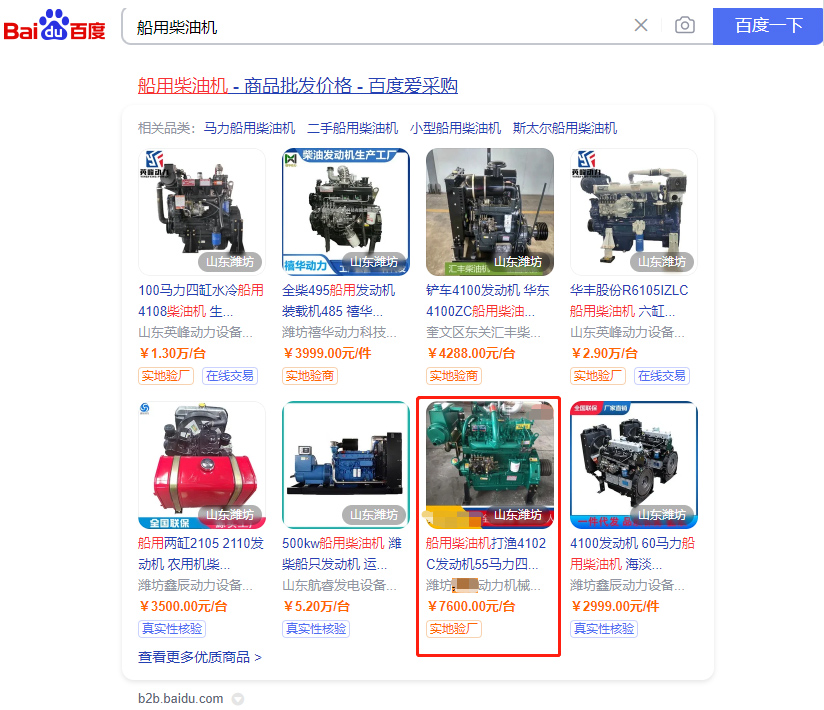Click 实地验商 tag under ¥3999.00元/件
The width and height of the screenshot is (824, 710).
click(x=310, y=376)
